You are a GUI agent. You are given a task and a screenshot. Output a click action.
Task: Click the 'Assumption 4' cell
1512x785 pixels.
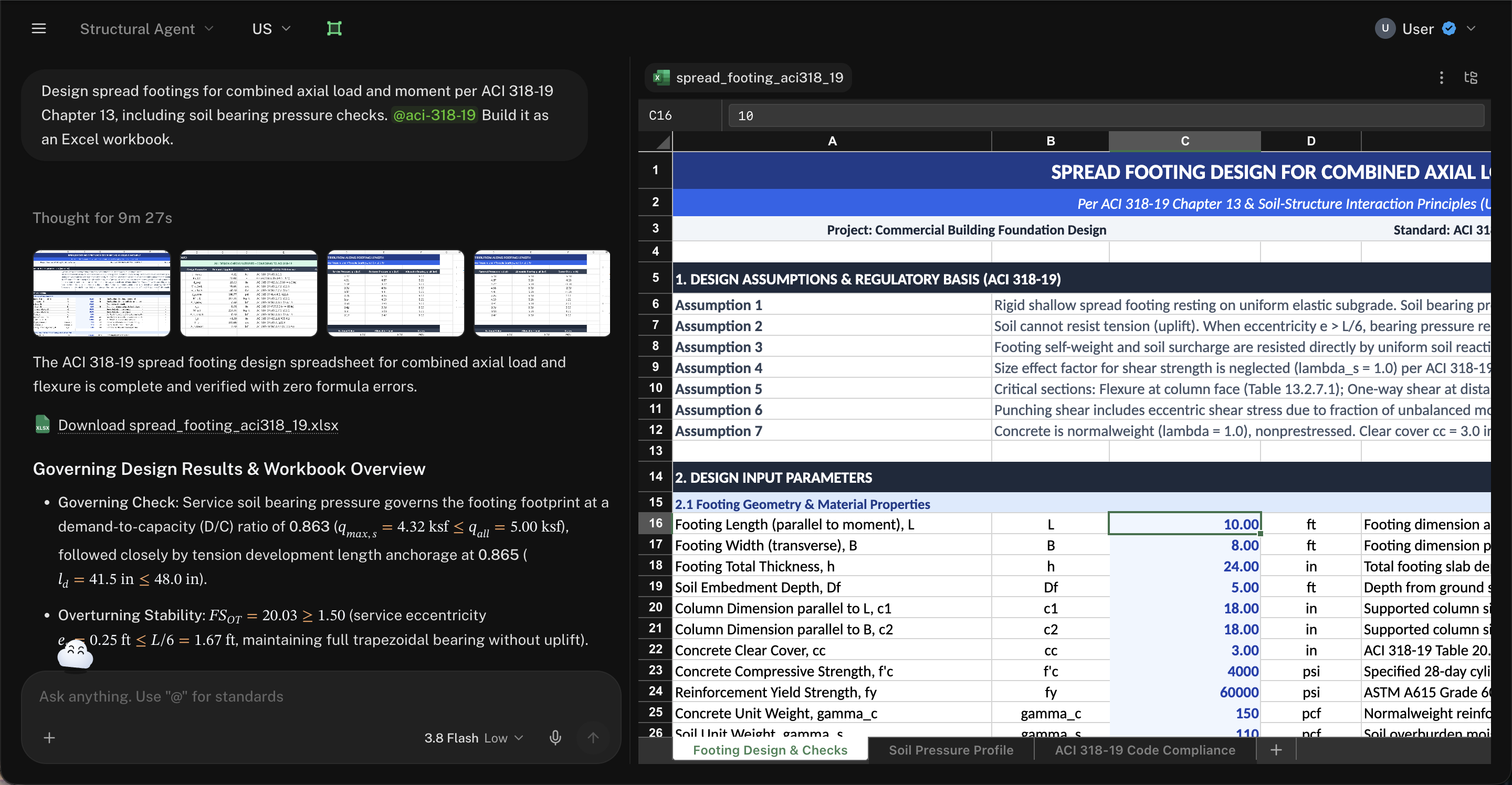click(x=832, y=368)
